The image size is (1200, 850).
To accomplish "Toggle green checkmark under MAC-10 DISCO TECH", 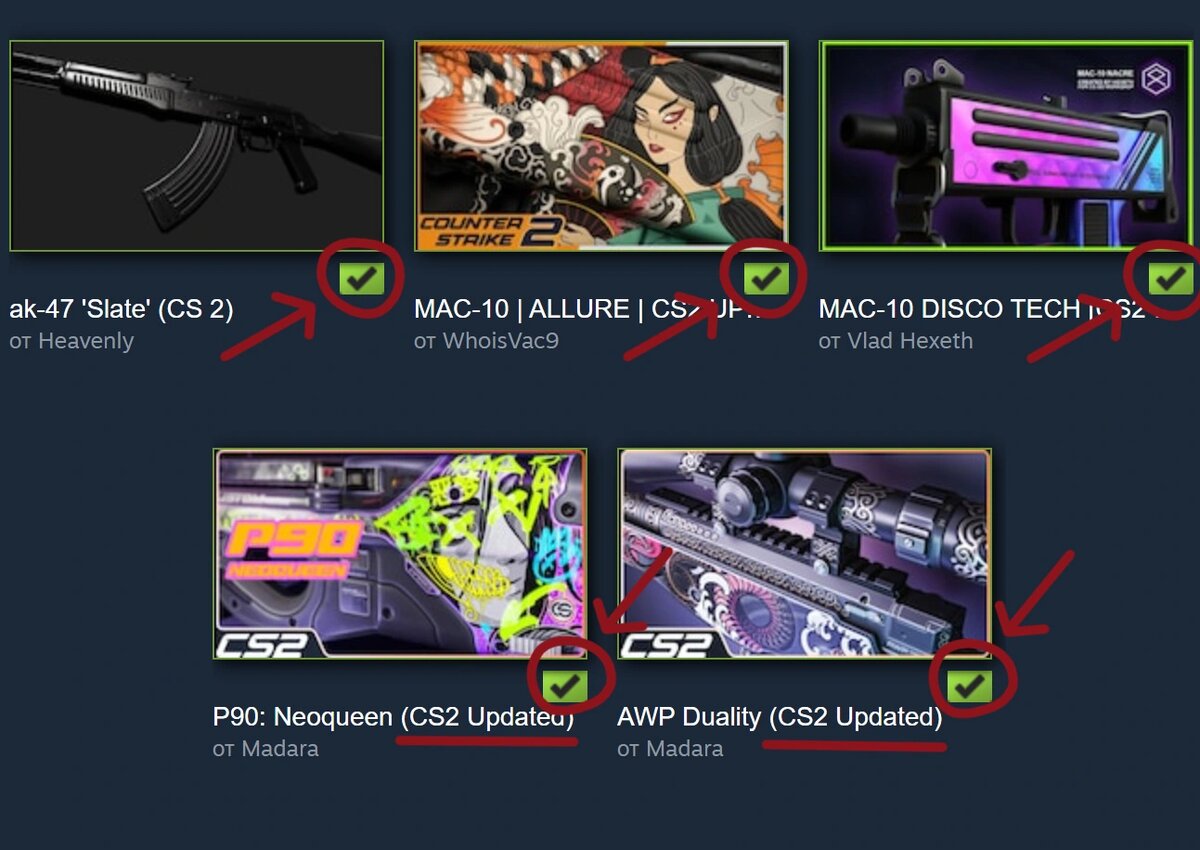I will (1171, 278).
